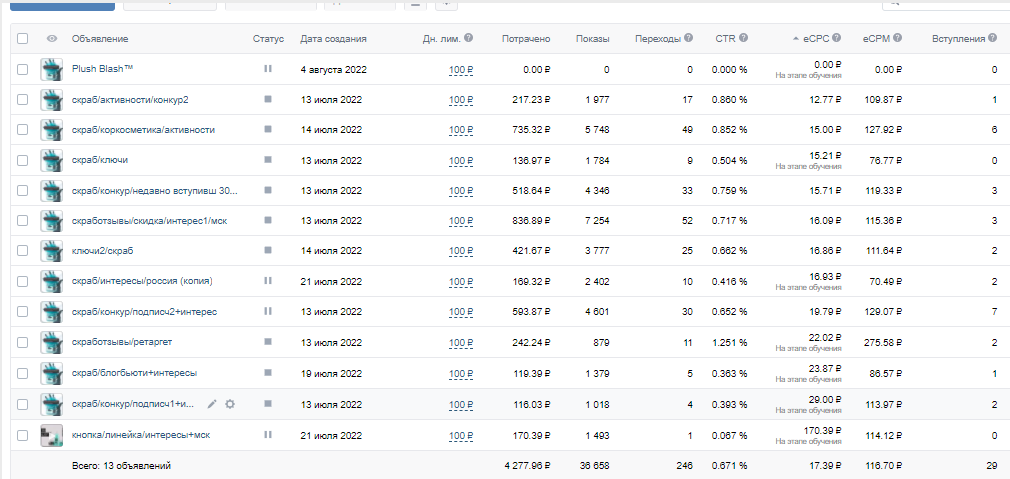
Task: Click thumbnail of кнопка/линейка/интересы+мск ad
Action: click(51, 435)
